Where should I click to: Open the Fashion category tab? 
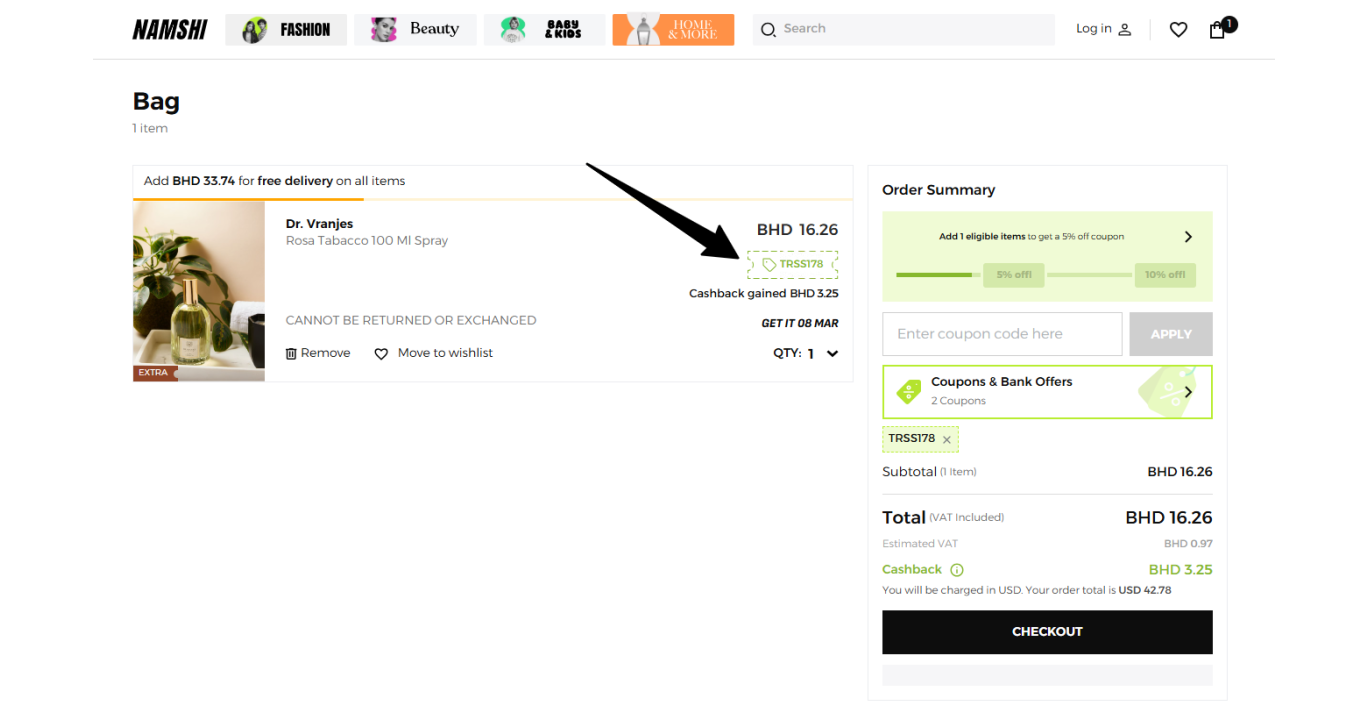[x=286, y=29]
